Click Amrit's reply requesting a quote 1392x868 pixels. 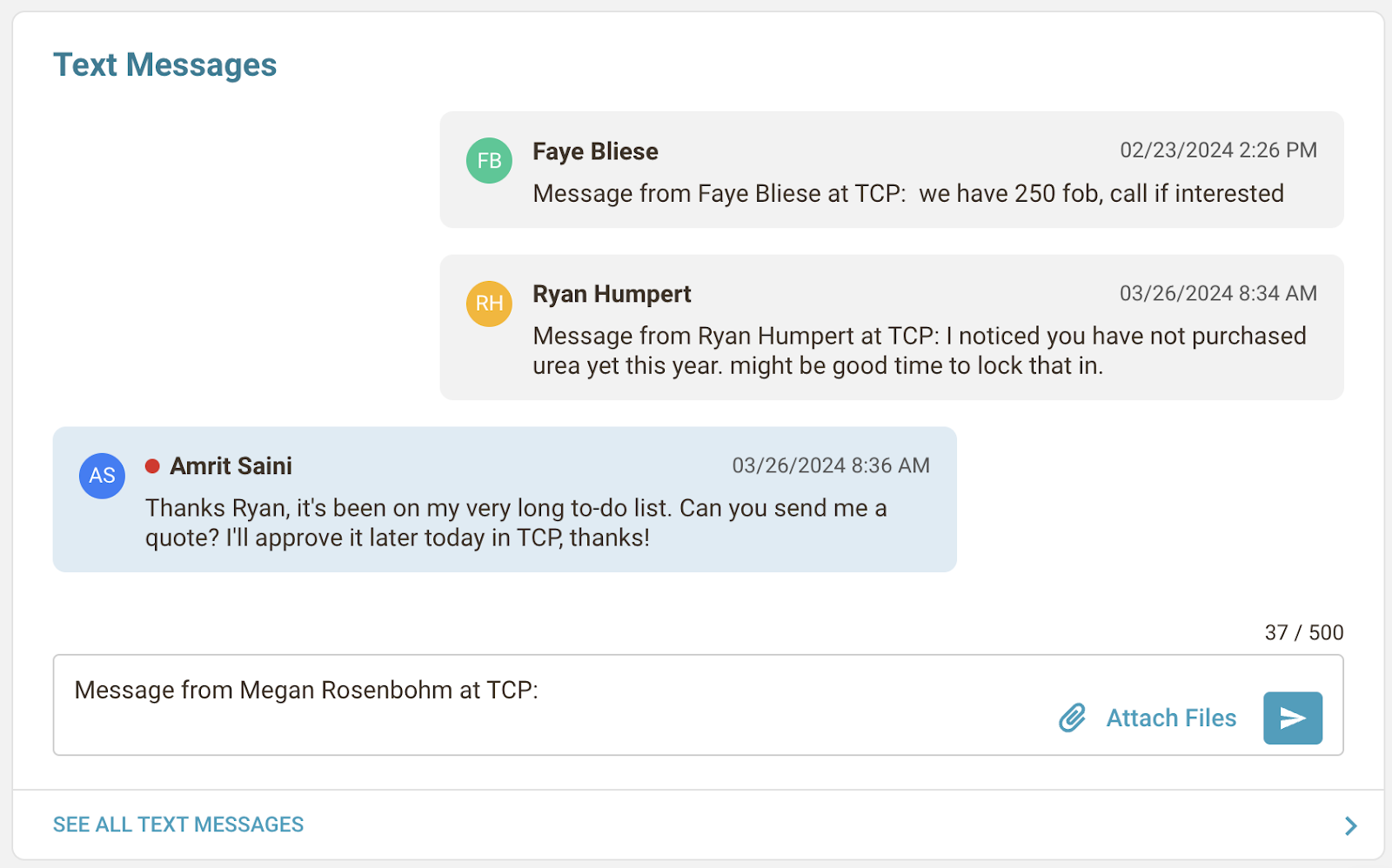pyautogui.click(x=515, y=523)
